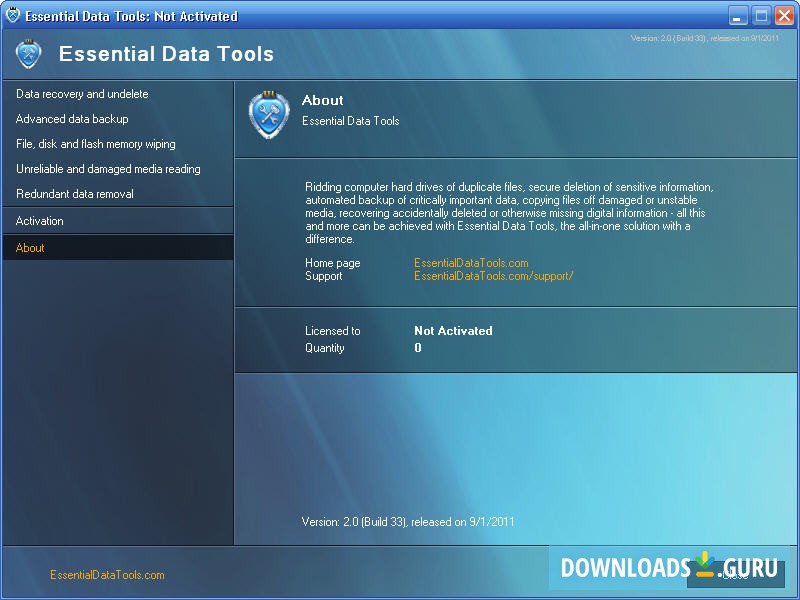Open File, disk and flash memory wiping
The image size is (800, 600).
tap(95, 144)
